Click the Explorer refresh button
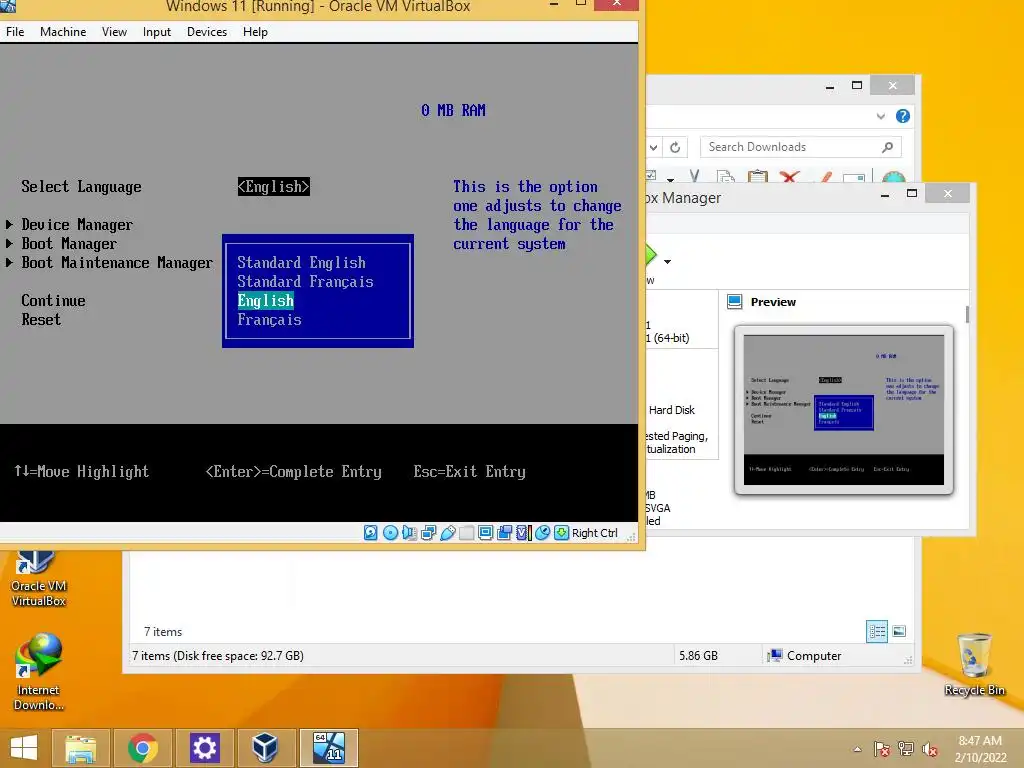Image resolution: width=1024 pixels, height=768 pixels. (x=675, y=147)
